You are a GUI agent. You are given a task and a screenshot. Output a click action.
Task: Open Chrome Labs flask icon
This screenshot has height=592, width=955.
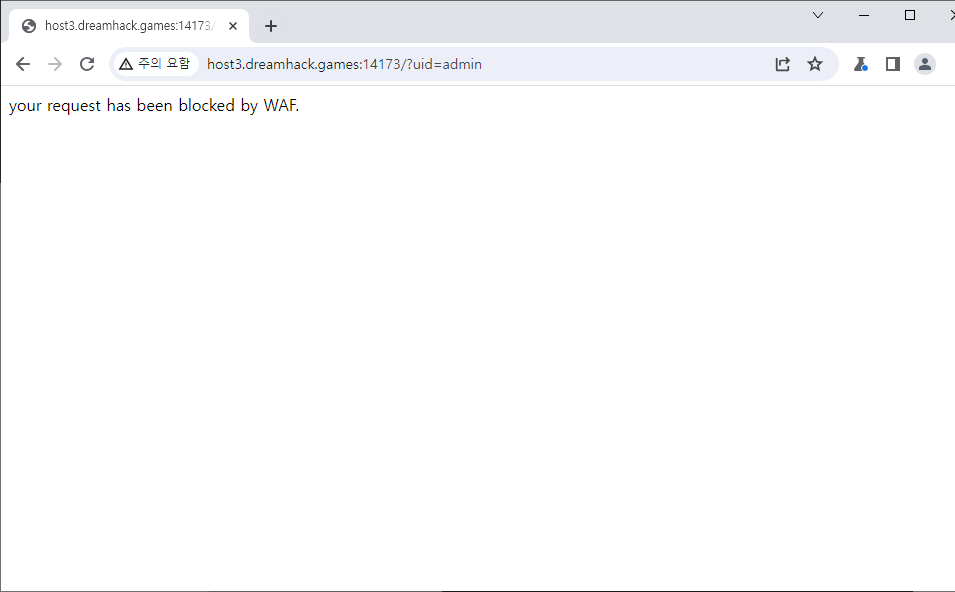point(860,64)
